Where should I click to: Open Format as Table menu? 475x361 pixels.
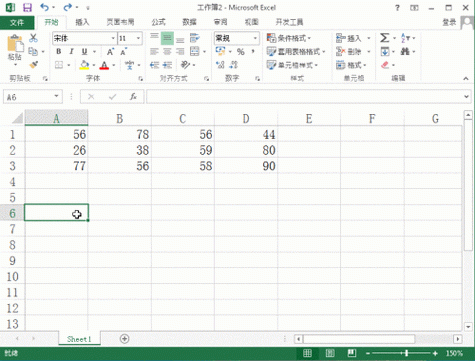[295, 52]
